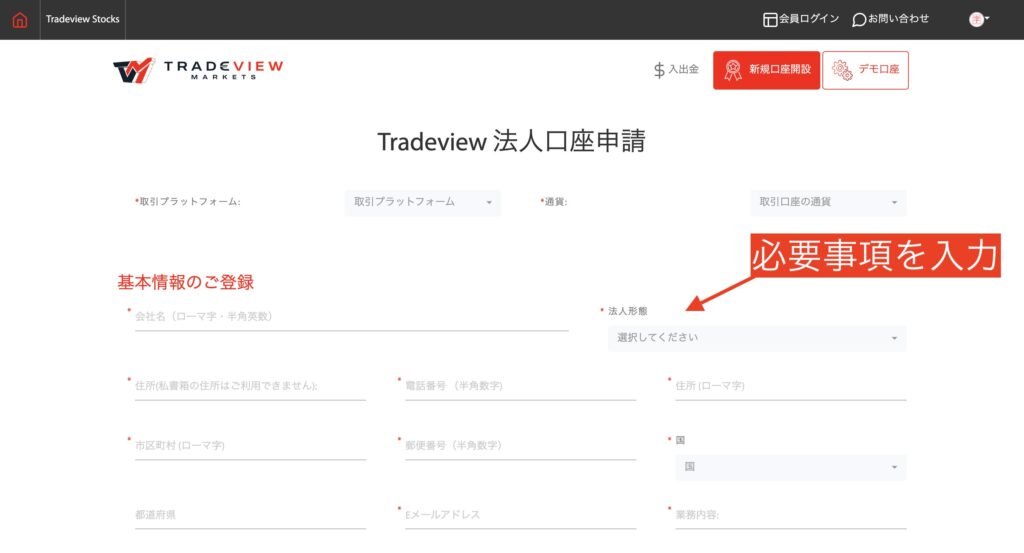Click the 業務内容 business description field
This screenshot has height=553, width=1024.
791,516
